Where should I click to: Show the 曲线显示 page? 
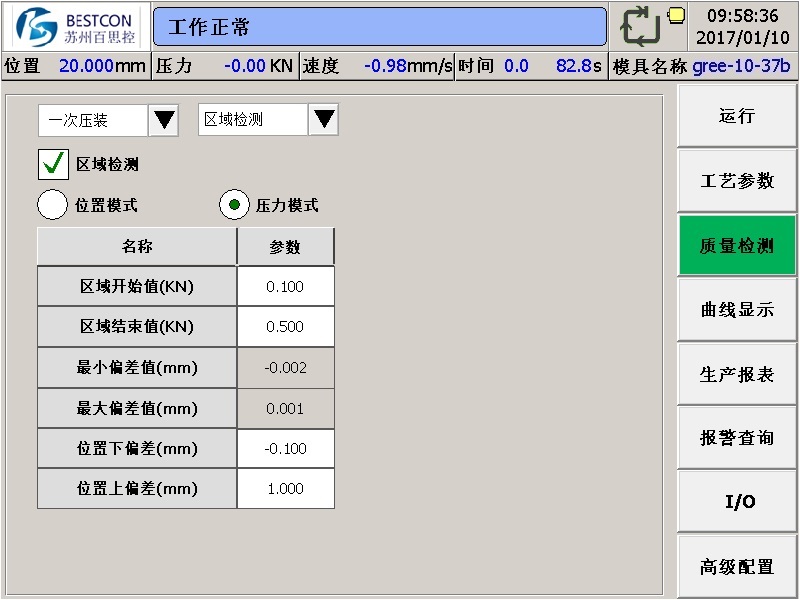[737, 310]
